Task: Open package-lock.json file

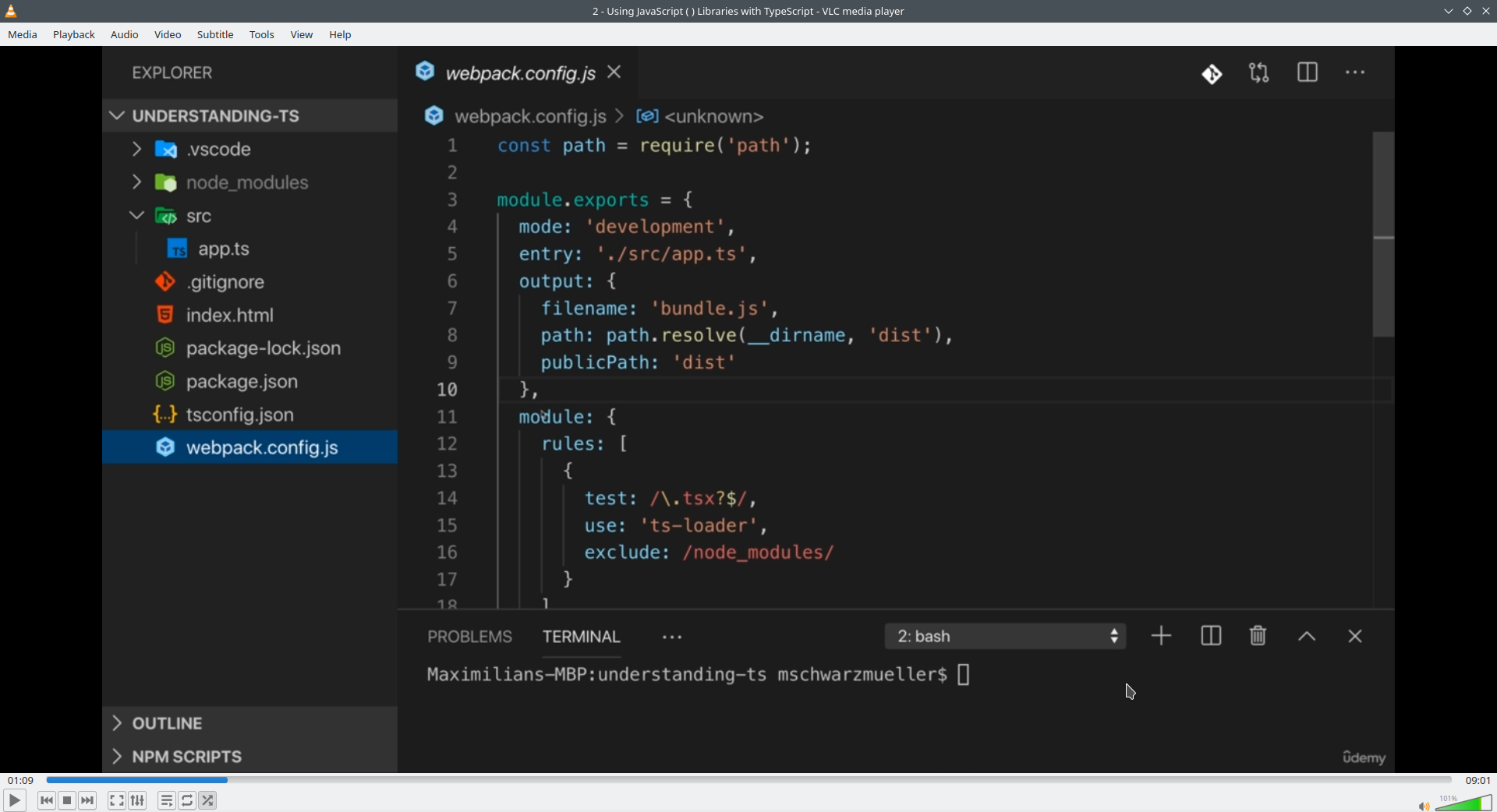Action: [249, 348]
